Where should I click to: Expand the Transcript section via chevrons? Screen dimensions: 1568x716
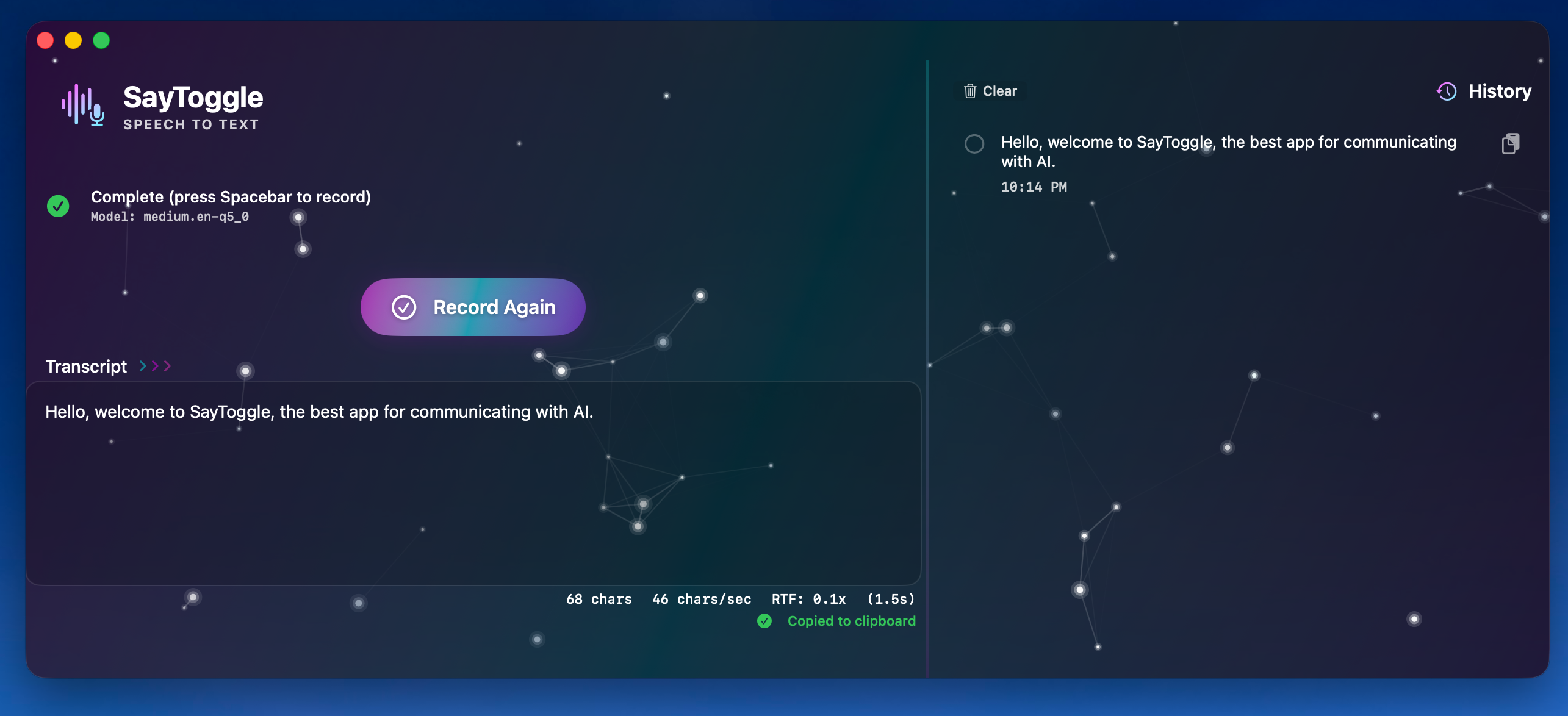point(154,366)
